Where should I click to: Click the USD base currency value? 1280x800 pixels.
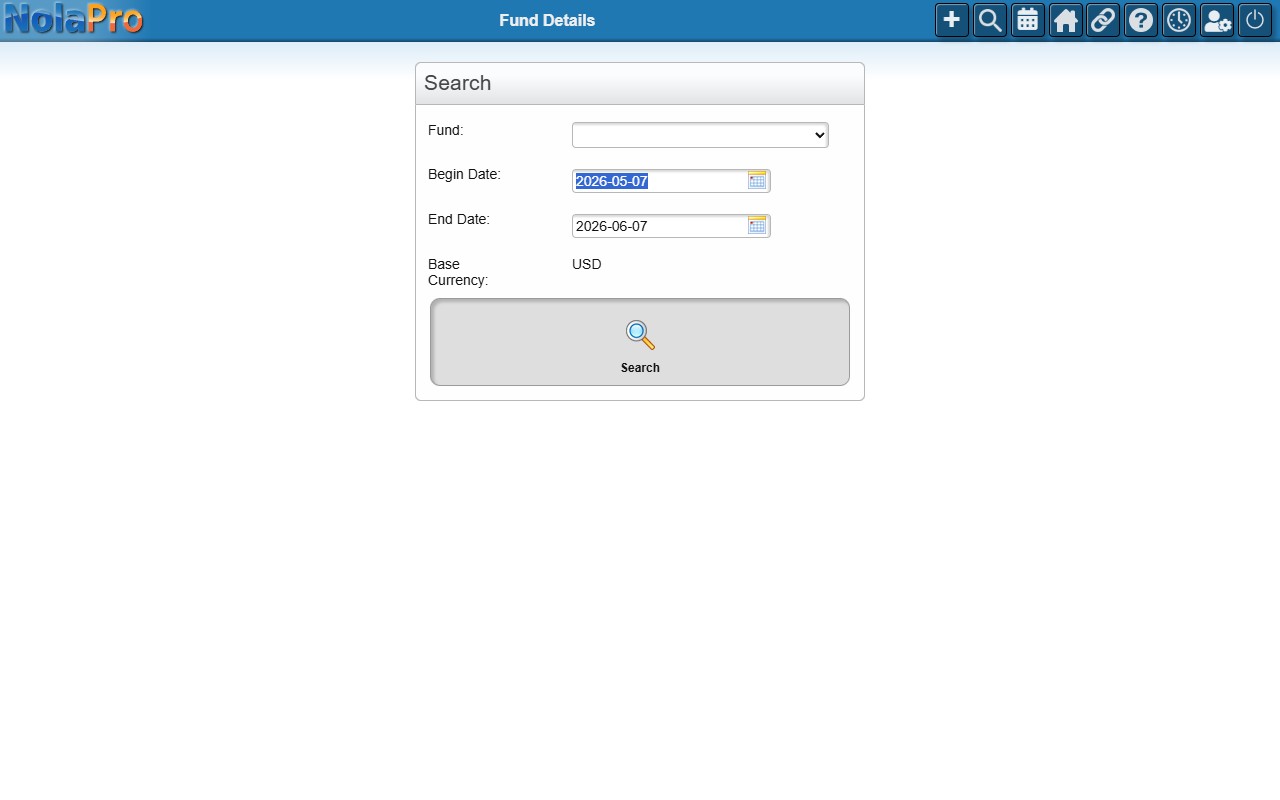click(587, 264)
